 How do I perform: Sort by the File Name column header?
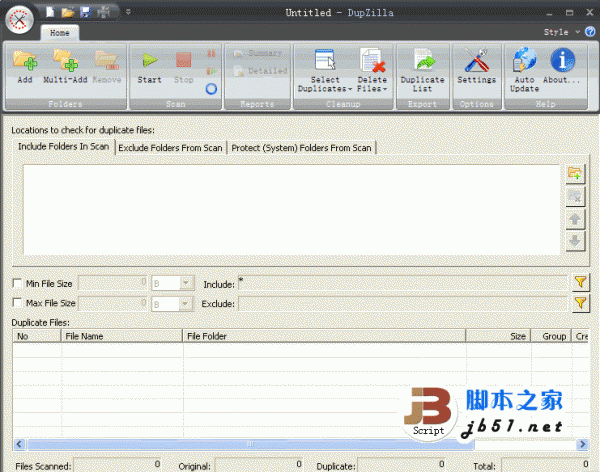point(122,336)
